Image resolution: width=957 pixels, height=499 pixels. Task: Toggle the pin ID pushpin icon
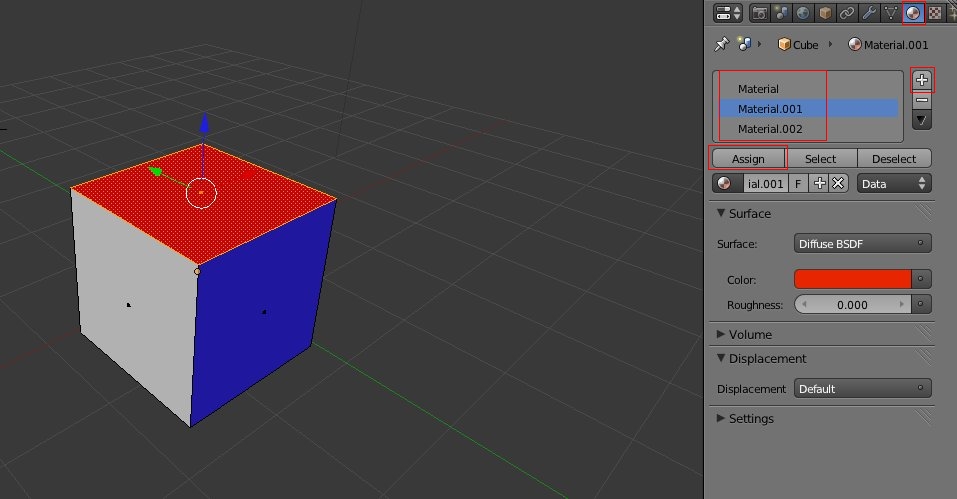click(722, 44)
